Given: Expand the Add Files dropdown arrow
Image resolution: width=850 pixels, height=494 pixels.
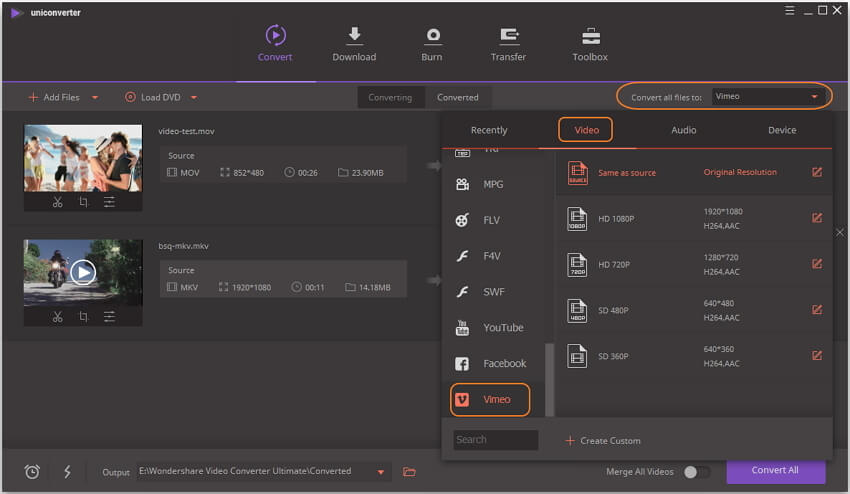Looking at the screenshot, I should [x=95, y=98].
